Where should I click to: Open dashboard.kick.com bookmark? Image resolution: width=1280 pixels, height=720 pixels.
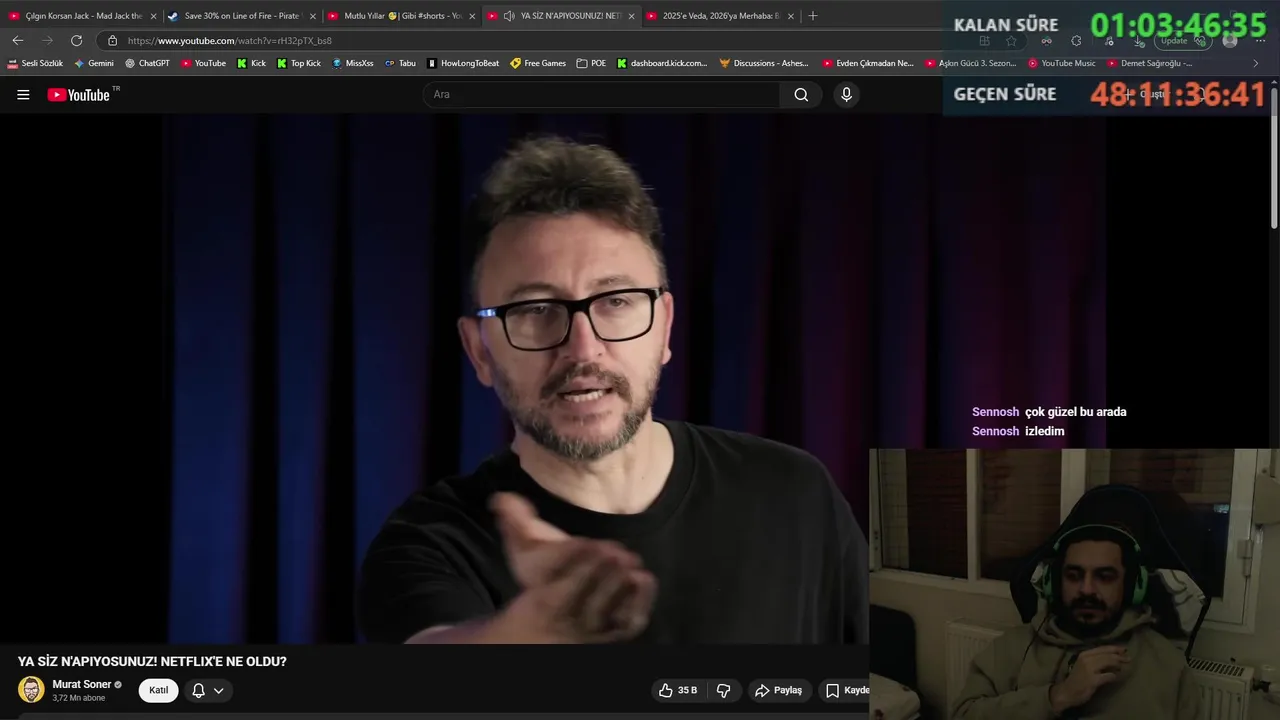661,63
